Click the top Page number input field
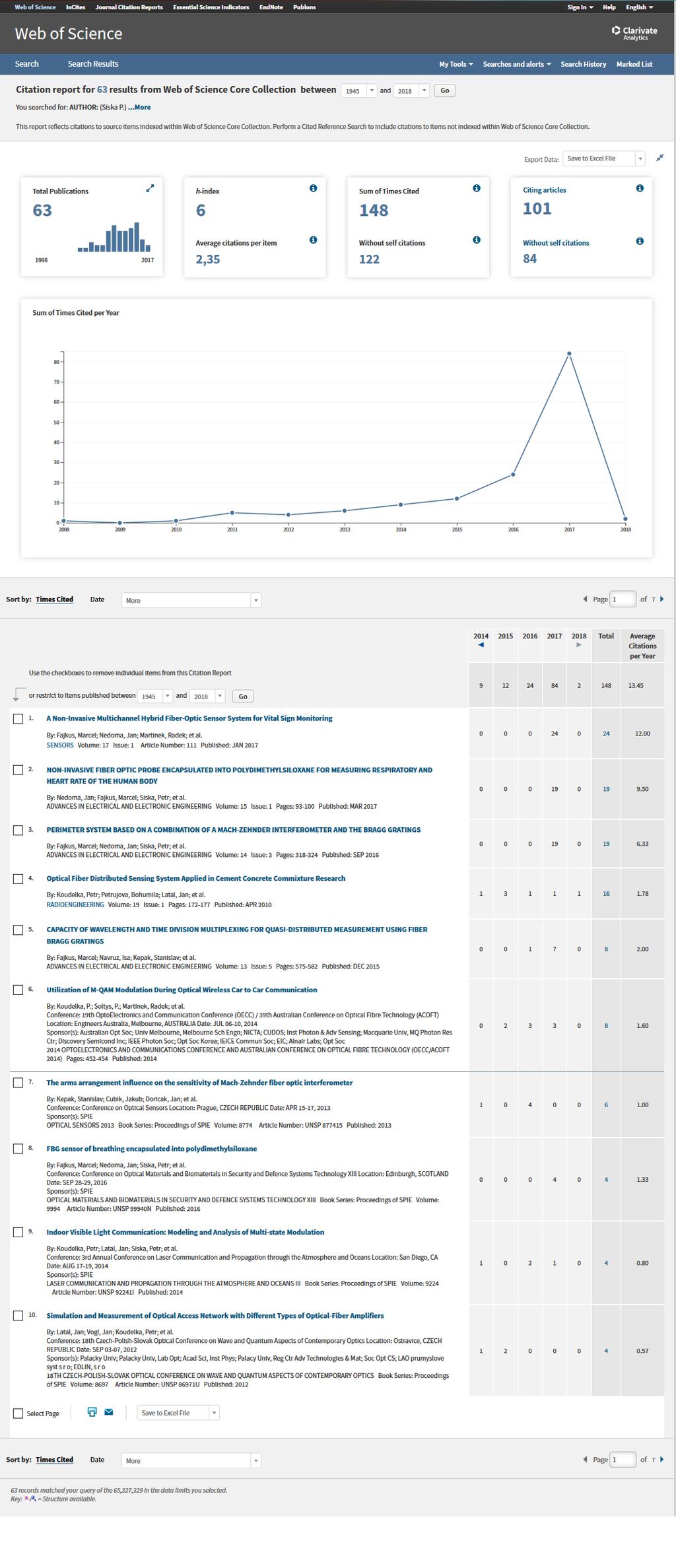The height and width of the screenshot is (1568, 676). (x=623, y=599)
